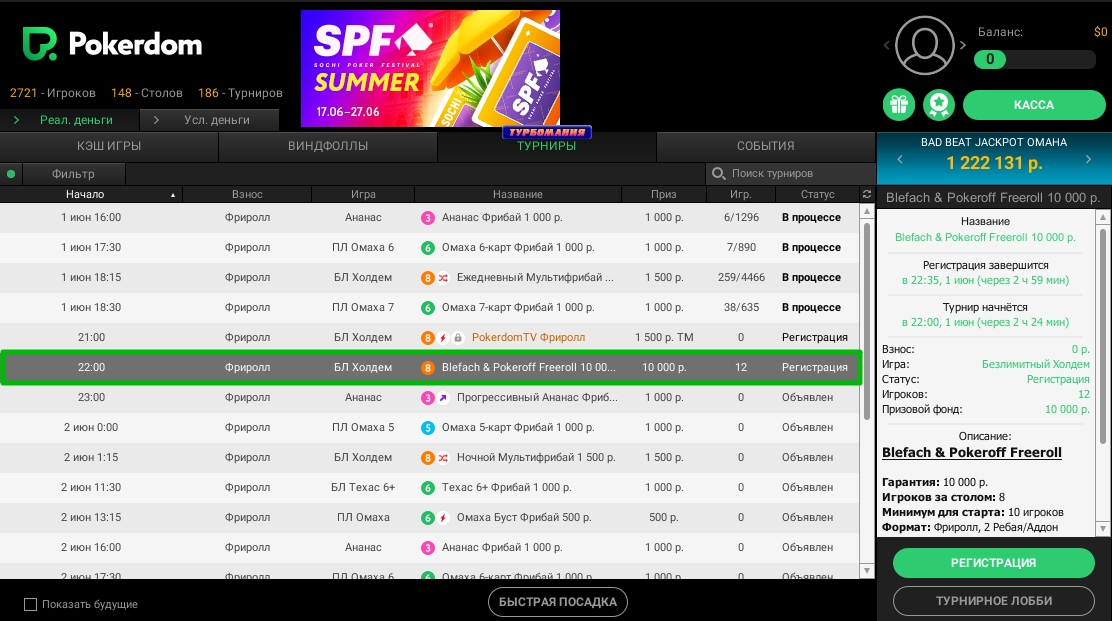The height and width of the screenshot is (621, 1112).
Task: Click lock icon on PokerdomTV Фриролл row
Action: coord(458,337)
